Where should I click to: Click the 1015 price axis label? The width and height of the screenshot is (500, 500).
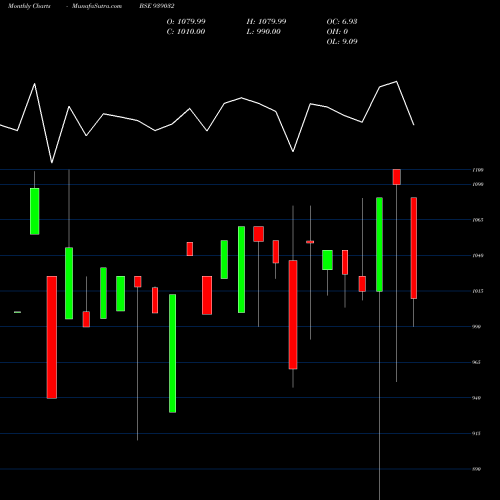tap(478, 291)
